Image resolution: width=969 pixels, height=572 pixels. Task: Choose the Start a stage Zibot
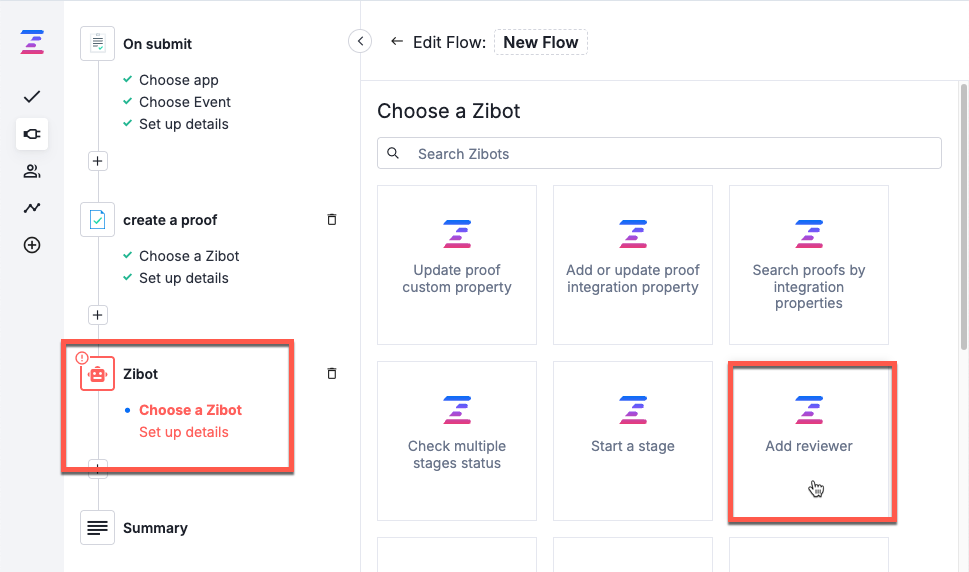pyautogui.click(x=633, y=441)
